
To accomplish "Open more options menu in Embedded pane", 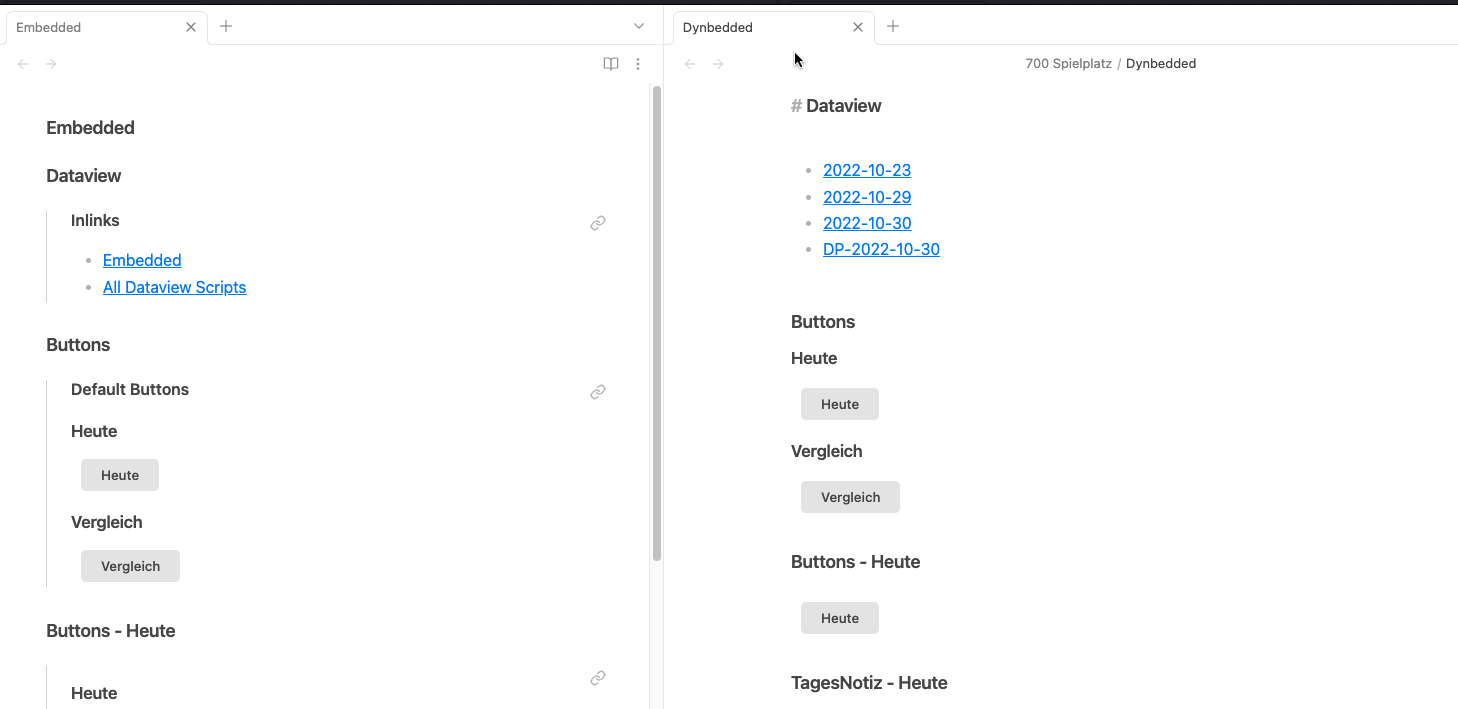I will pos(638,64).
